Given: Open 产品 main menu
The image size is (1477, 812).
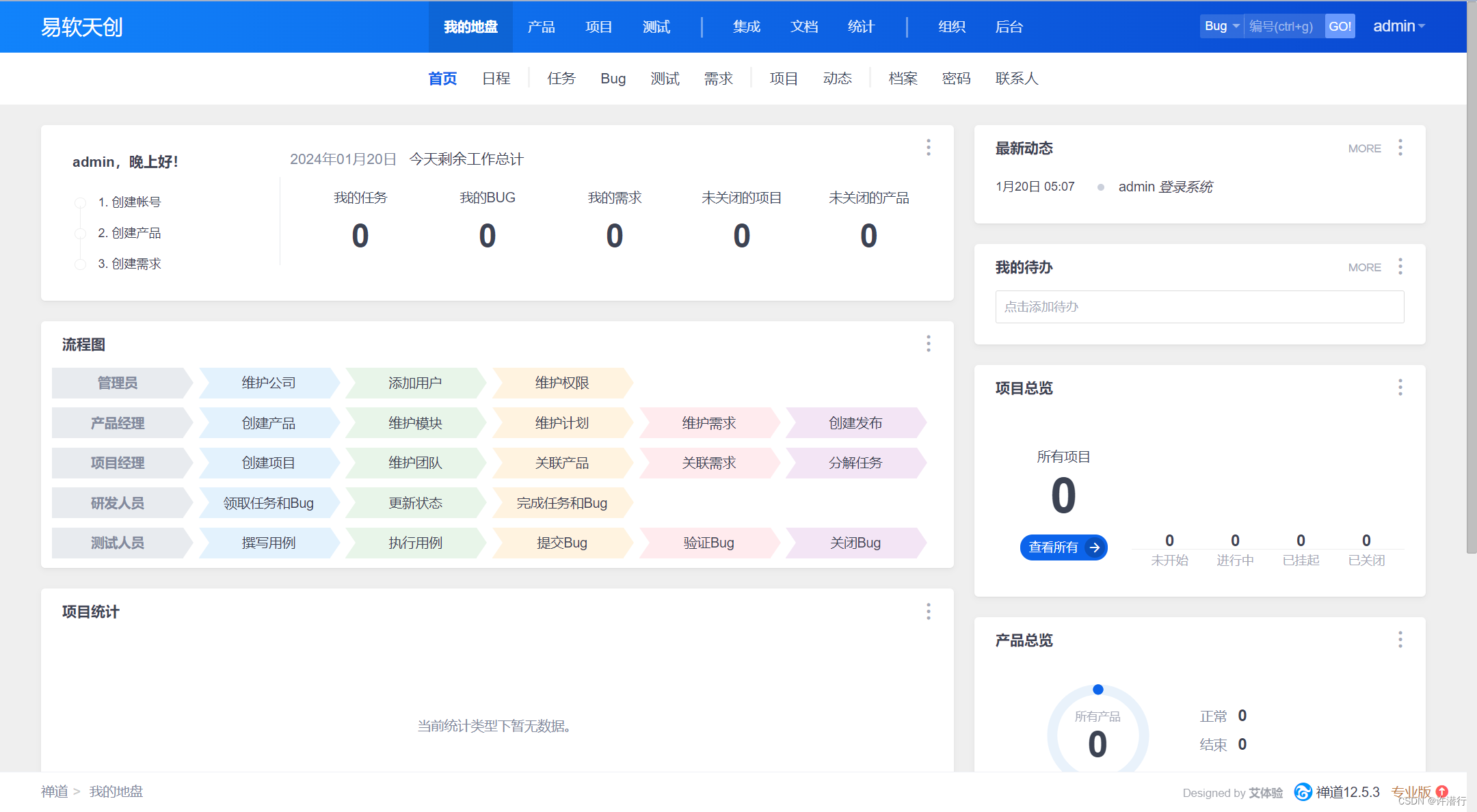Looking at the screenshot, I should point(541,27).
